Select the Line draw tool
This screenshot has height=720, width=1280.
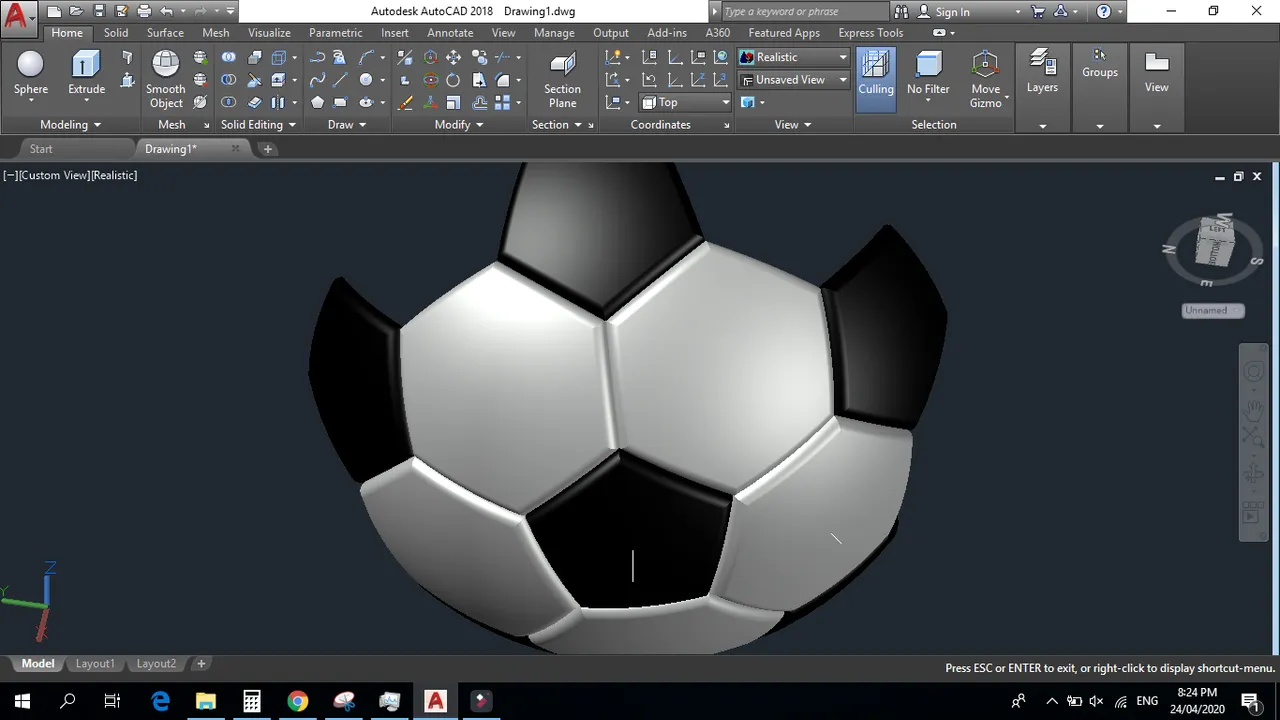point(341,80)
